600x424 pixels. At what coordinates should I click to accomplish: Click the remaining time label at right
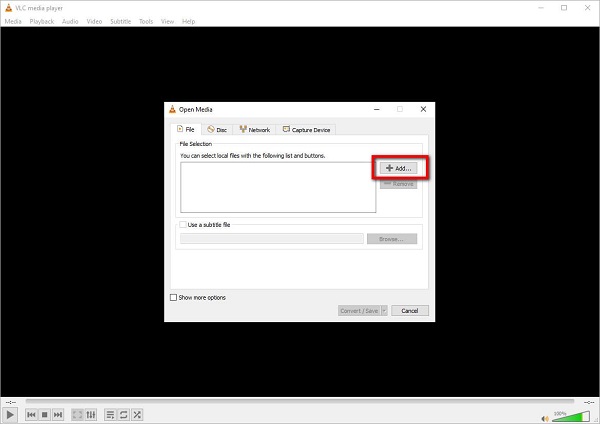589,402
